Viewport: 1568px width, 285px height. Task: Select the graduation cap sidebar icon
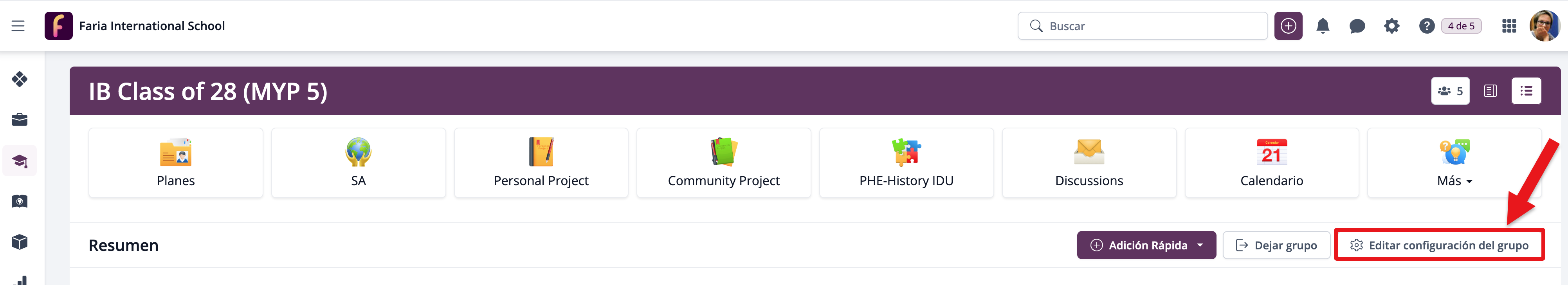(20, 161)
